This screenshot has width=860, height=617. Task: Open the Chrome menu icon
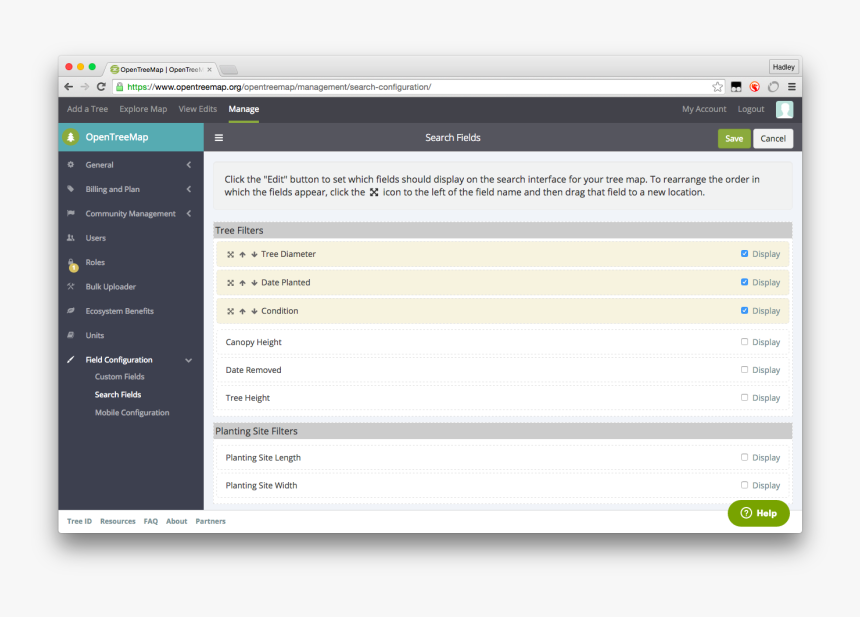[x=791, y=87]
